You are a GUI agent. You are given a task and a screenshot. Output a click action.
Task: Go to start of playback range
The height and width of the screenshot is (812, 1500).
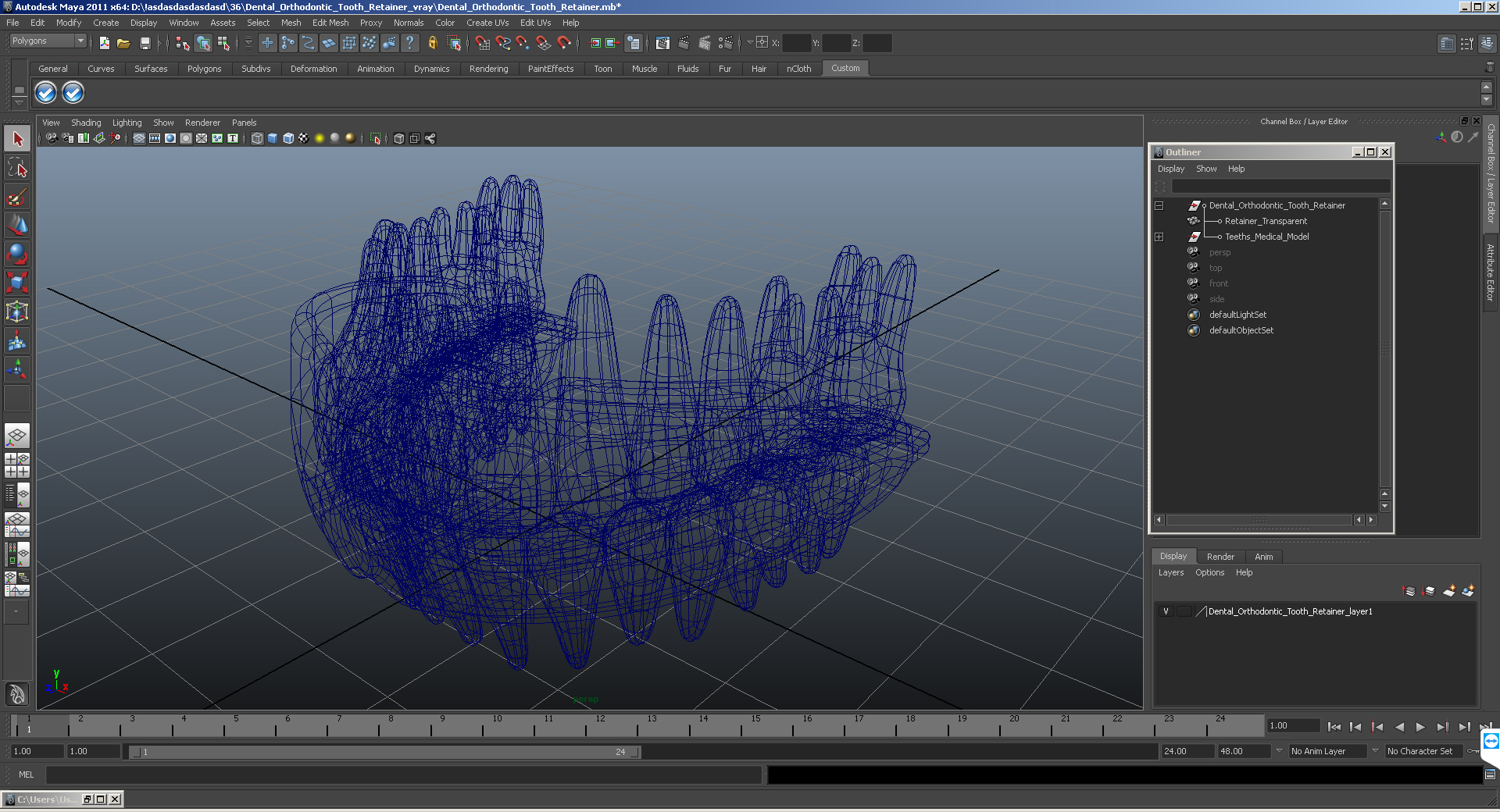[x=1334, y=727]
